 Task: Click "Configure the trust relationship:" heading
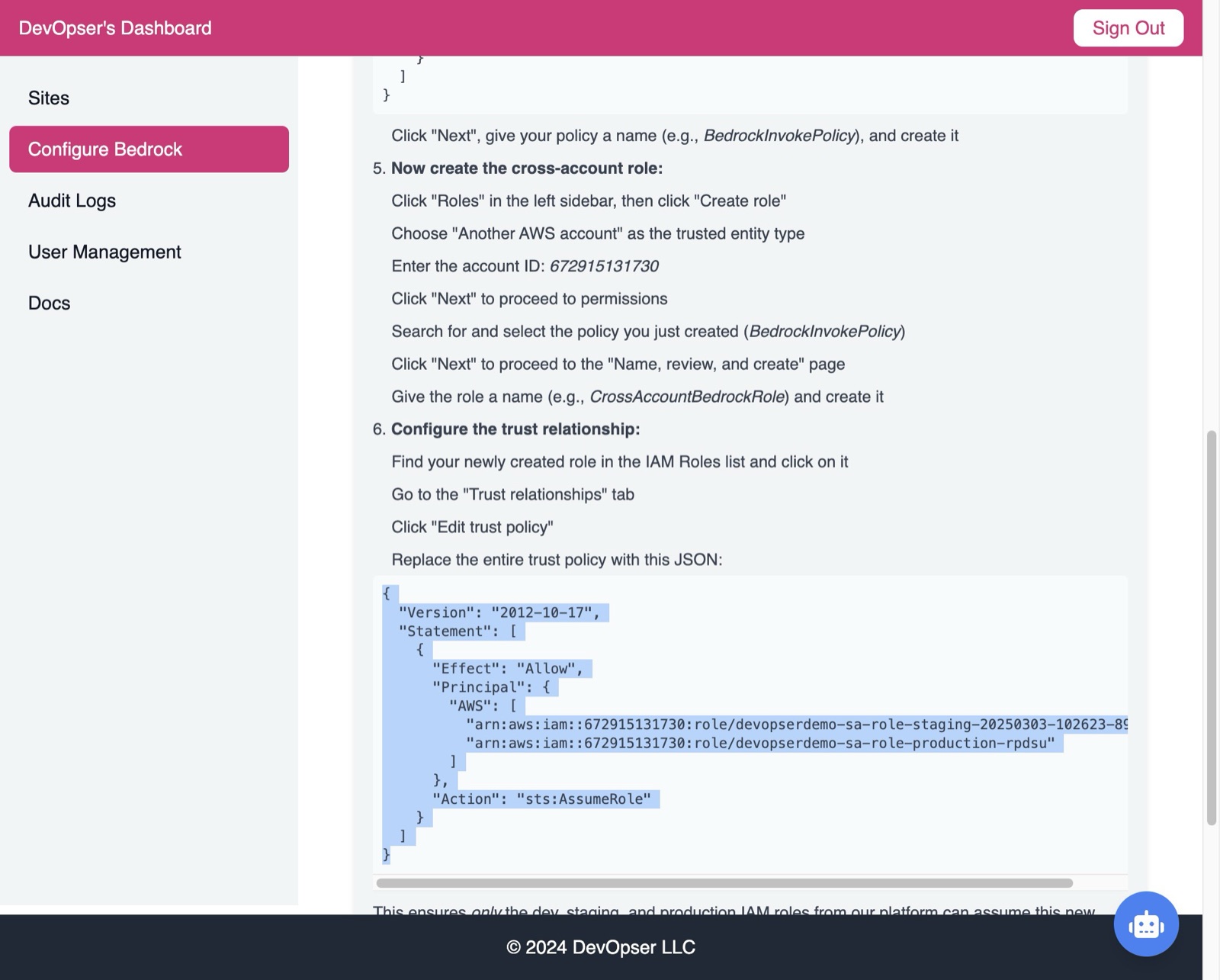coord(515,429)
